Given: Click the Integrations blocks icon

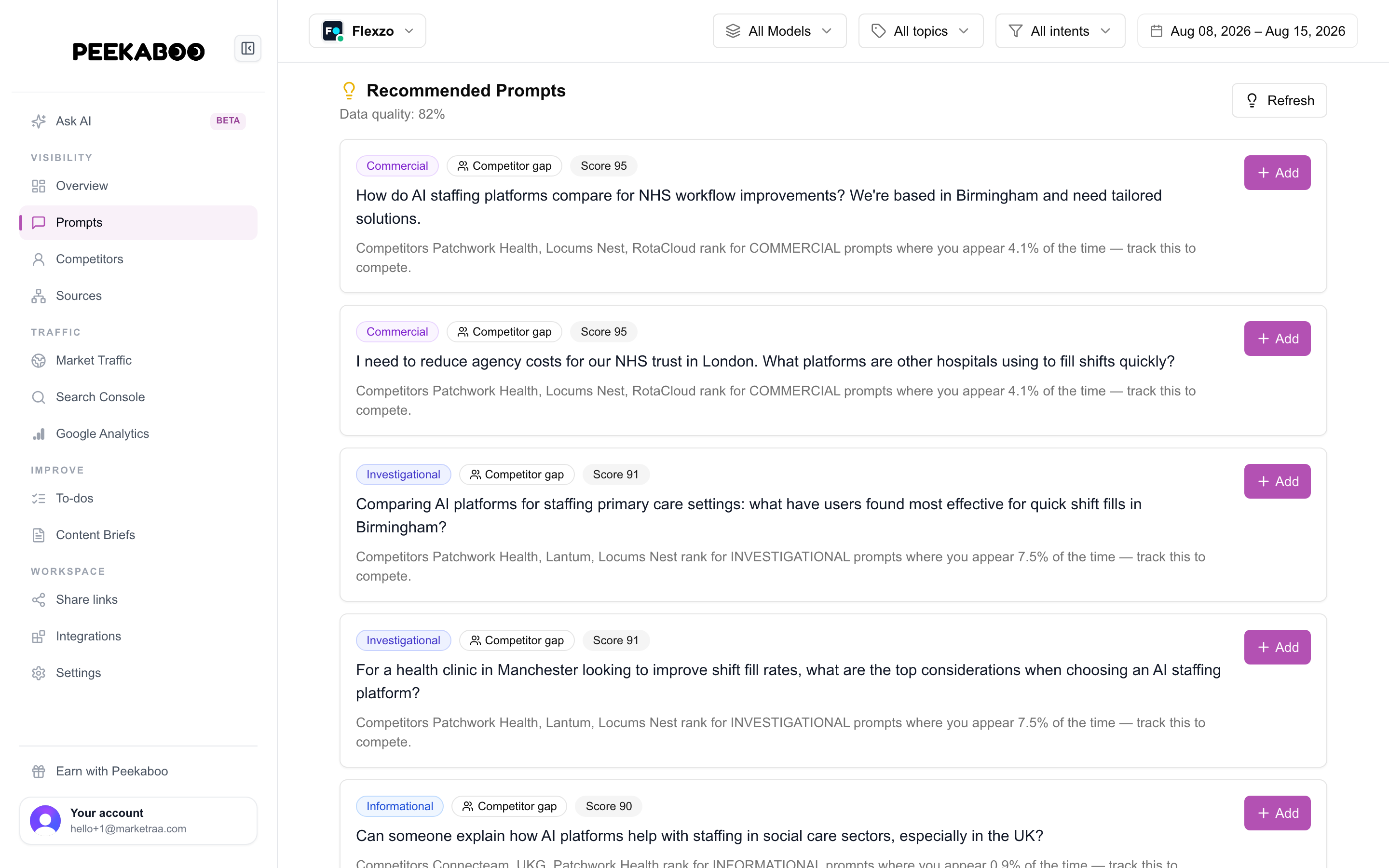Looking at the screenshot, I should tap(39, 637).
